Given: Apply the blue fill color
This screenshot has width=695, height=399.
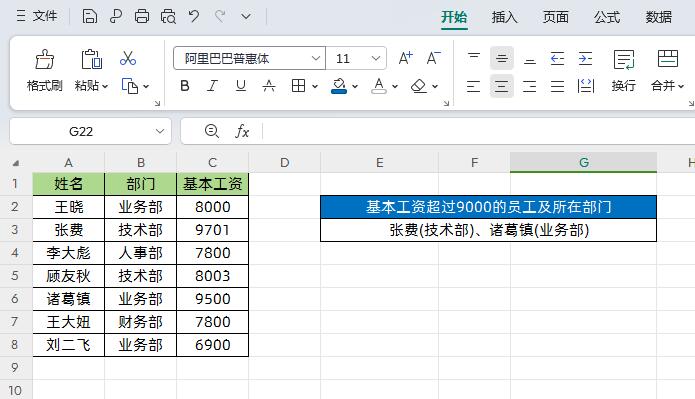Looking at the screenshot, I should click(339, 86).
